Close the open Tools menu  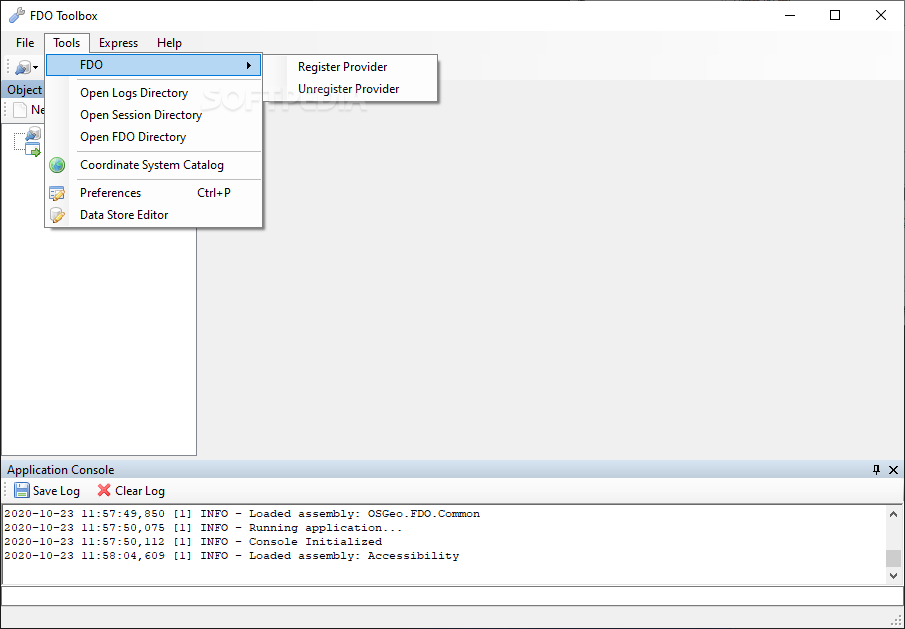pyautogui.click(x=66, y=43)
